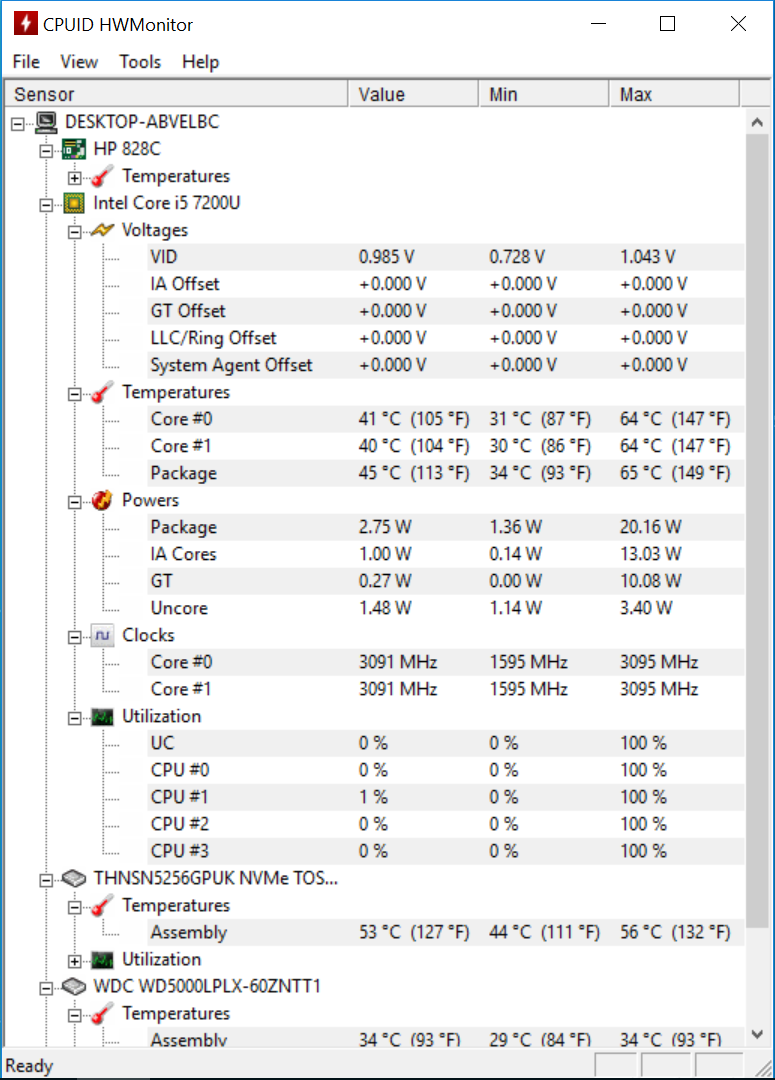Click the WDC WD5000LPLX drive icon
Image resolution: width=775 pixels, height=1080 pixels.
click(x=74, y=987)
